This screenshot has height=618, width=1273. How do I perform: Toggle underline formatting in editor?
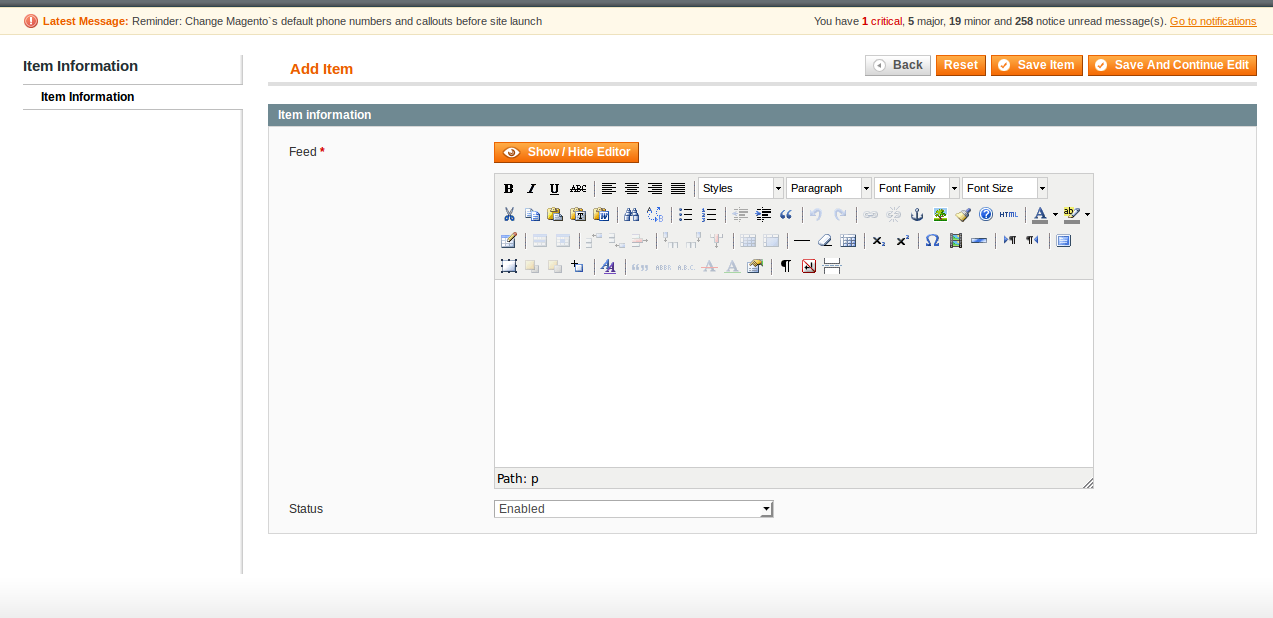click(x=554, y=188)
